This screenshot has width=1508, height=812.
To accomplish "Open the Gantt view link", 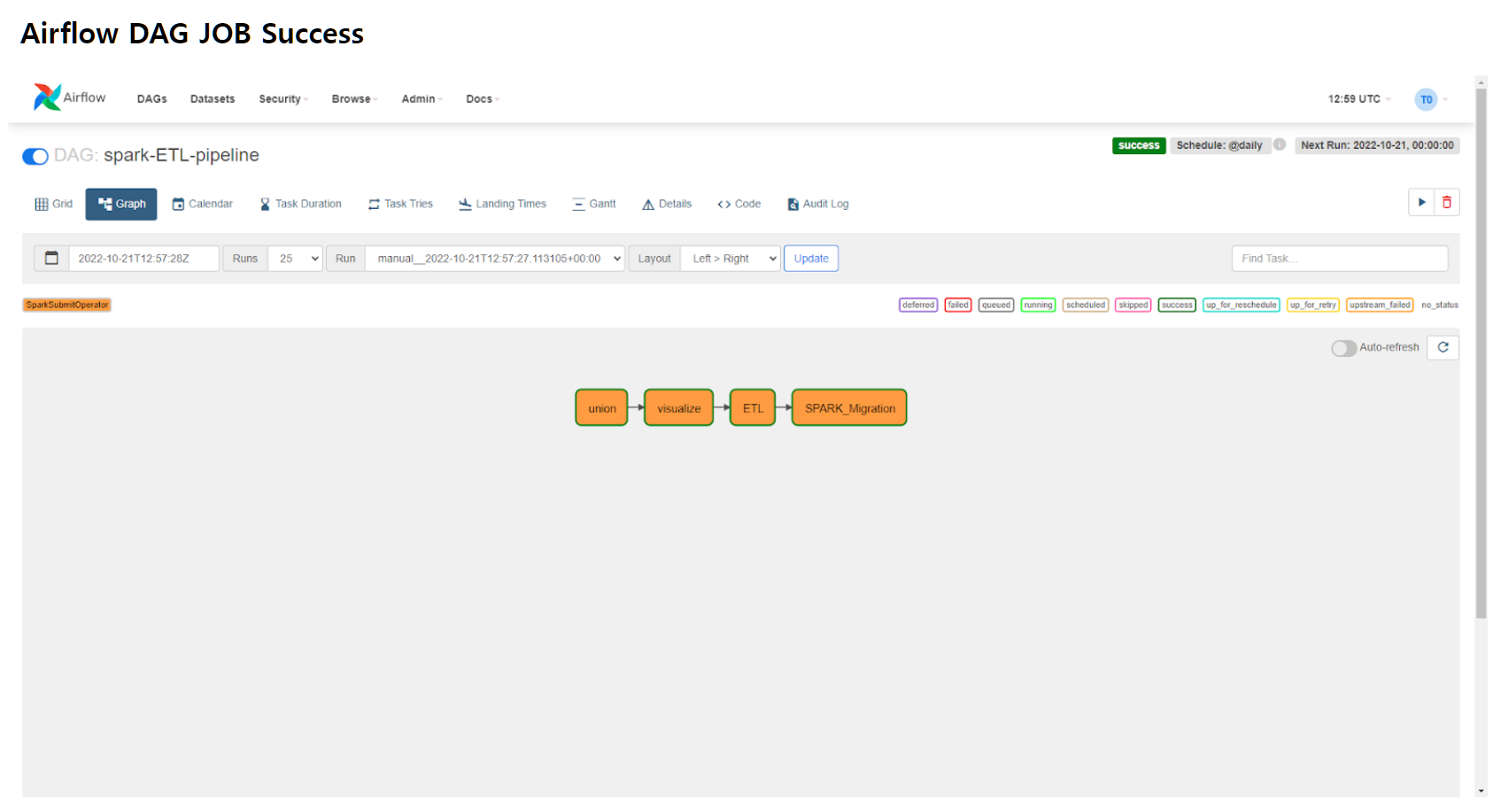I will (x=593, y=204).
